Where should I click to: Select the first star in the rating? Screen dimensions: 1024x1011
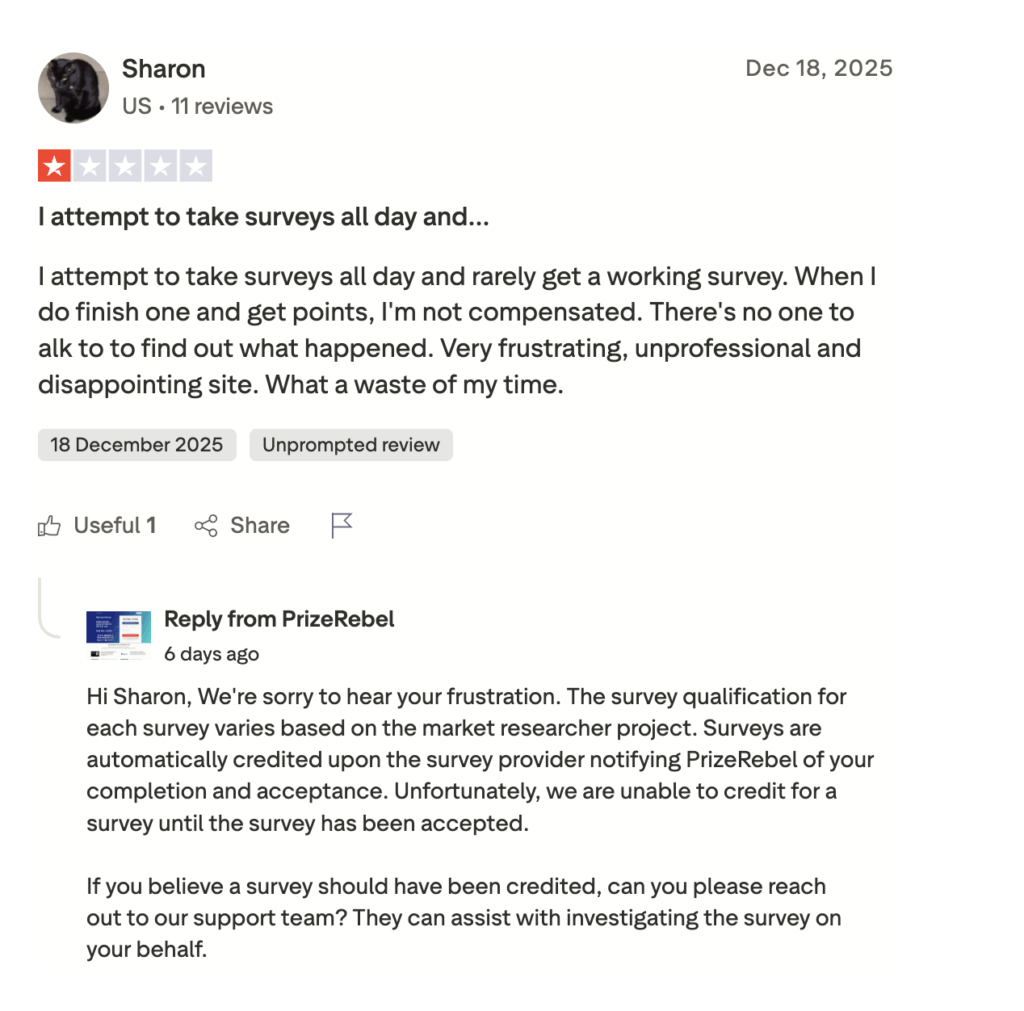point(52,165)
